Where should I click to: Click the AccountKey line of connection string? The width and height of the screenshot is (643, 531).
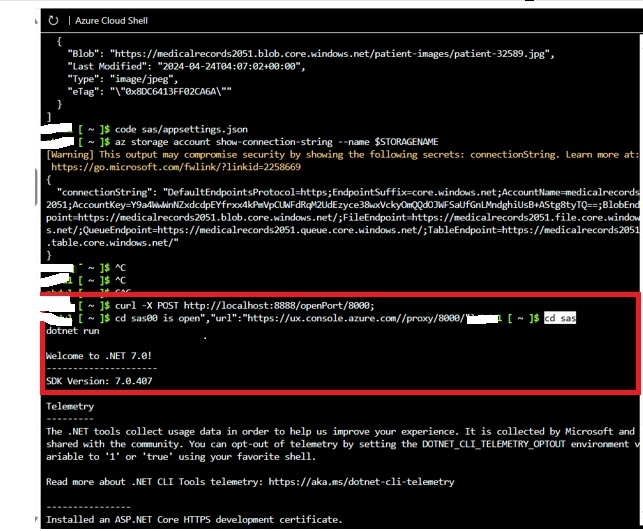click(x=342, y=205)
